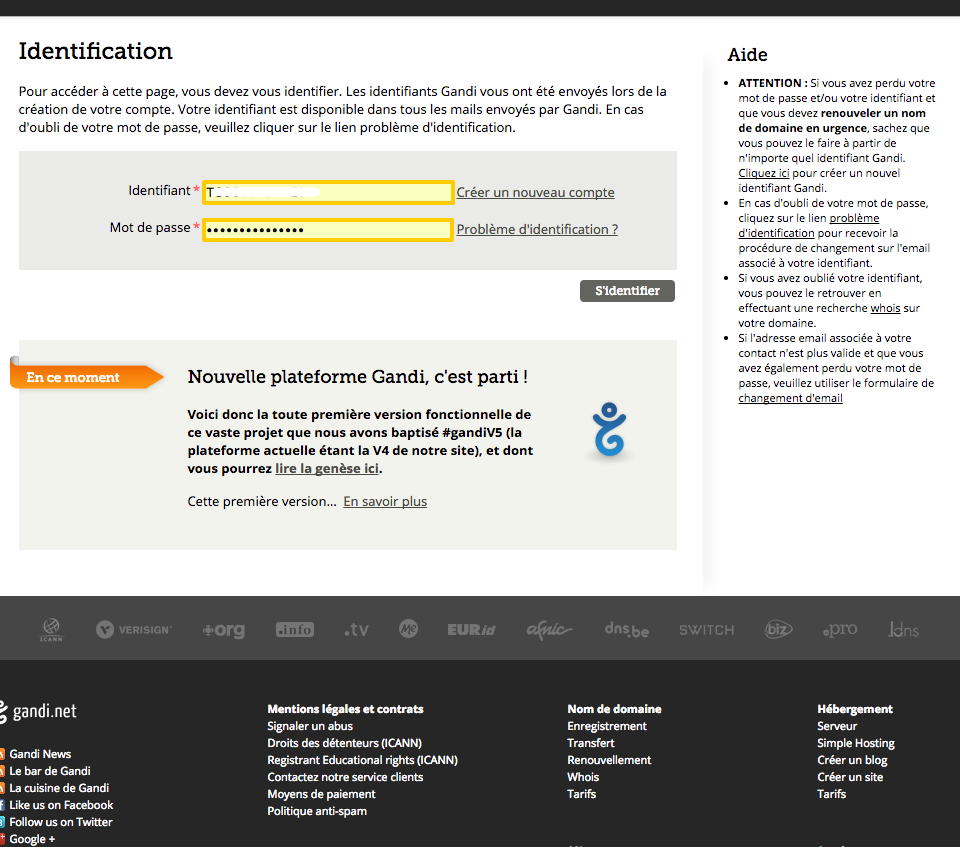Open the SWITCH registry logo

707,630
